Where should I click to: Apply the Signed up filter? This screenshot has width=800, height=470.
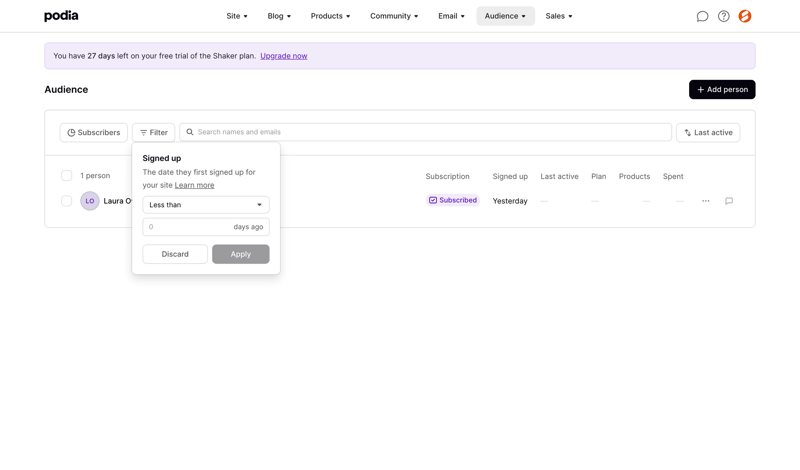point(241,254)
